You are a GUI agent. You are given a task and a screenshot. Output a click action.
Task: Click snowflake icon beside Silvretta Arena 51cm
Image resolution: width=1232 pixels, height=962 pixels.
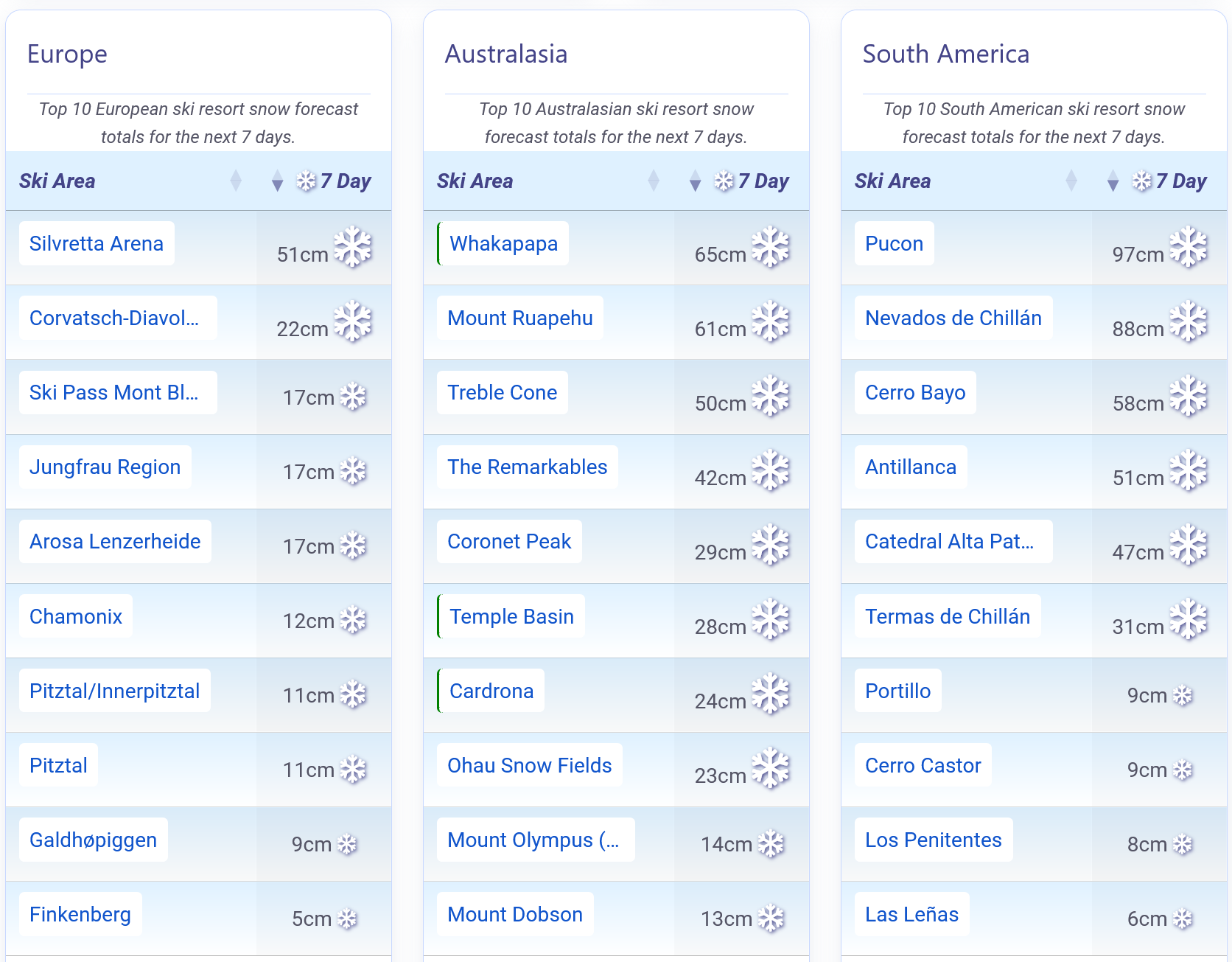353,247
